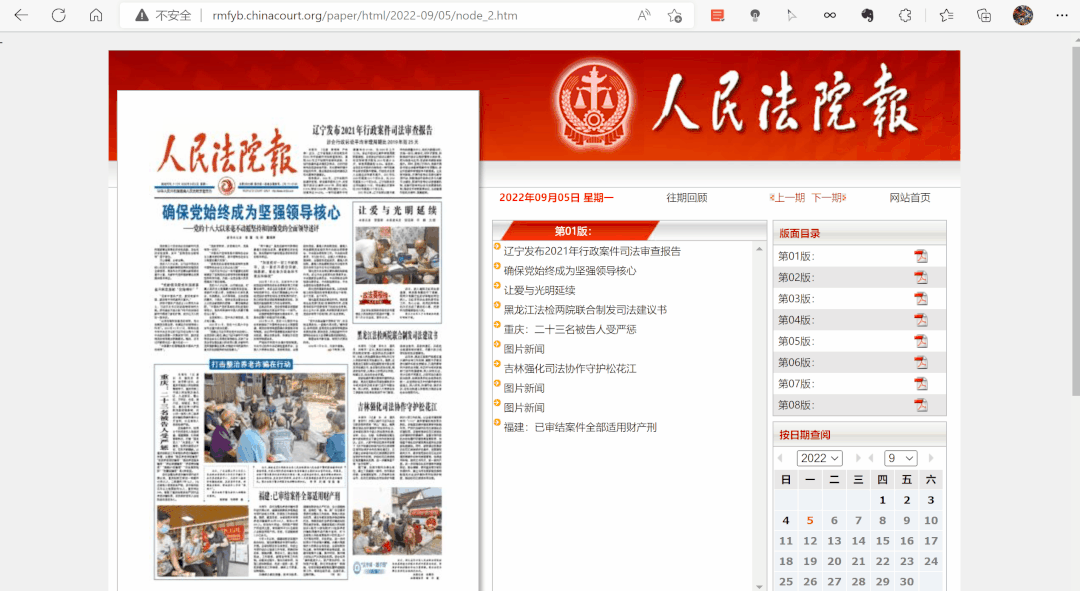Go to the next issue 下一期
This screenshot has width=1080, height=591.
[829, 198]
